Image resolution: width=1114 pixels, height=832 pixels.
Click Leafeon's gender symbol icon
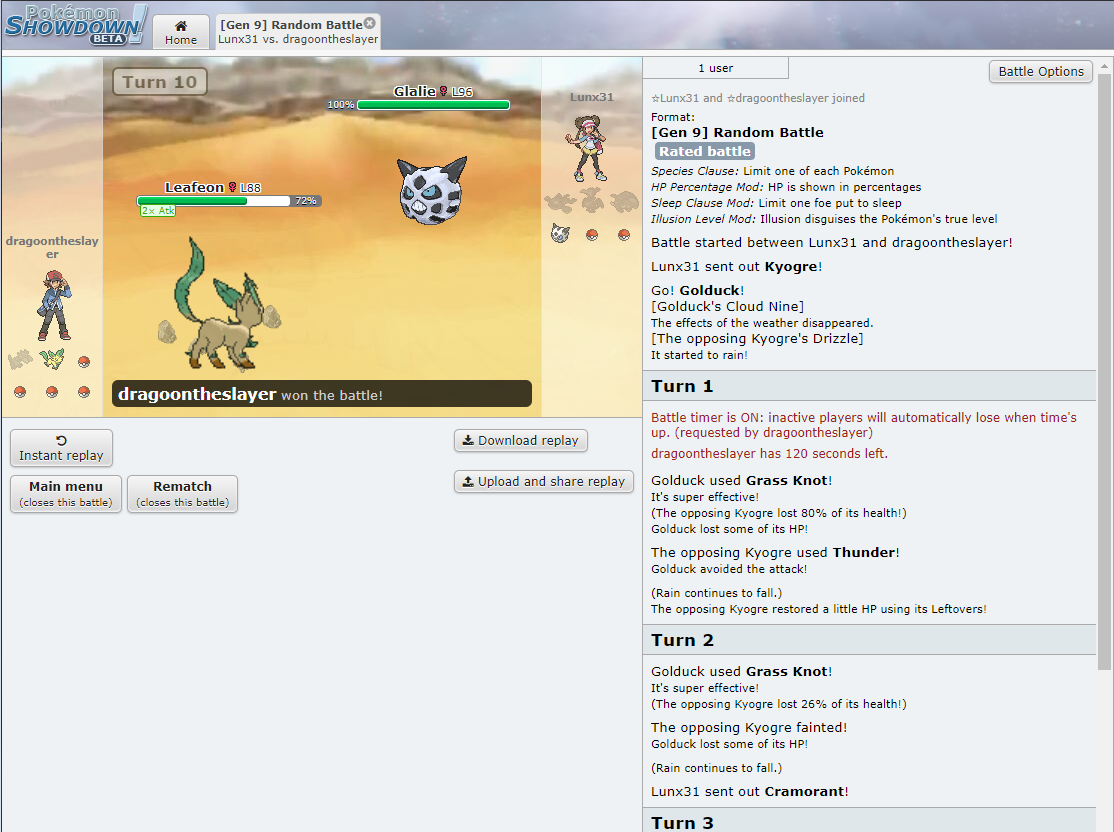click(232, 188)
